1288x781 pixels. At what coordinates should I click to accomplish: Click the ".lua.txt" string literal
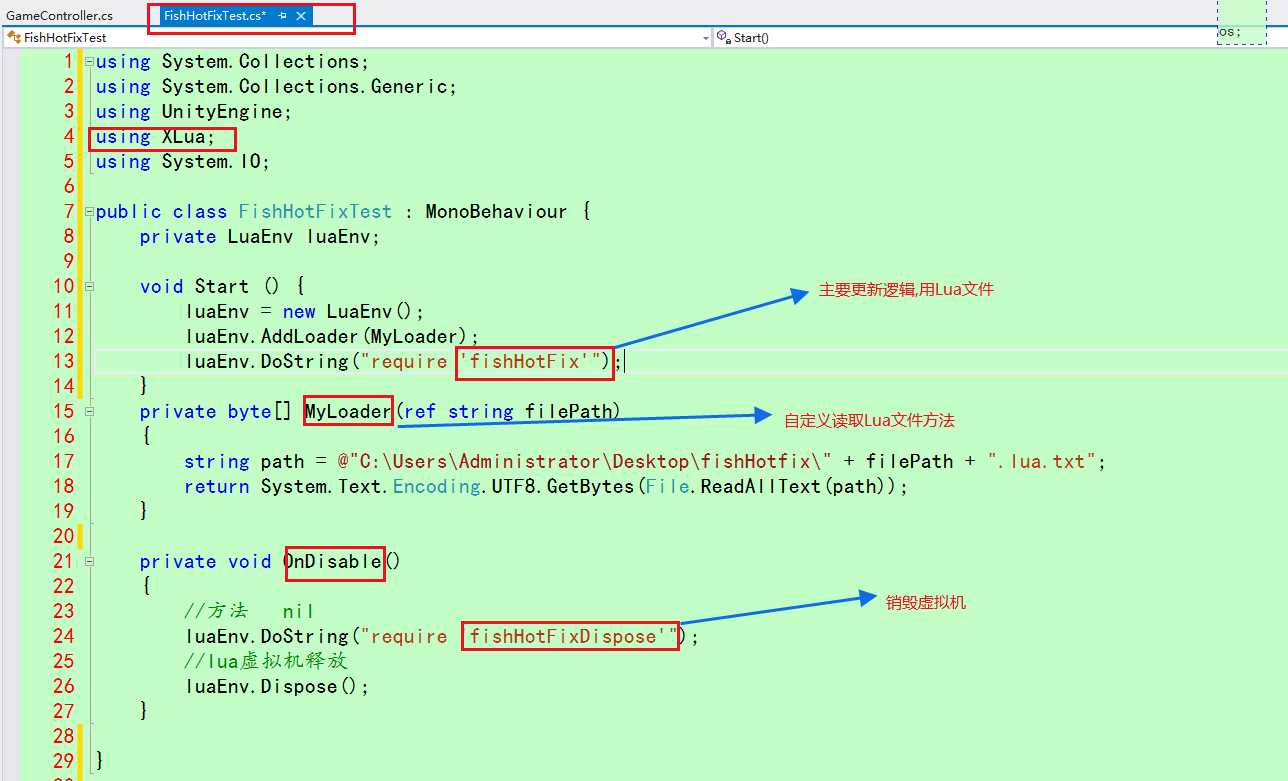1042,461
